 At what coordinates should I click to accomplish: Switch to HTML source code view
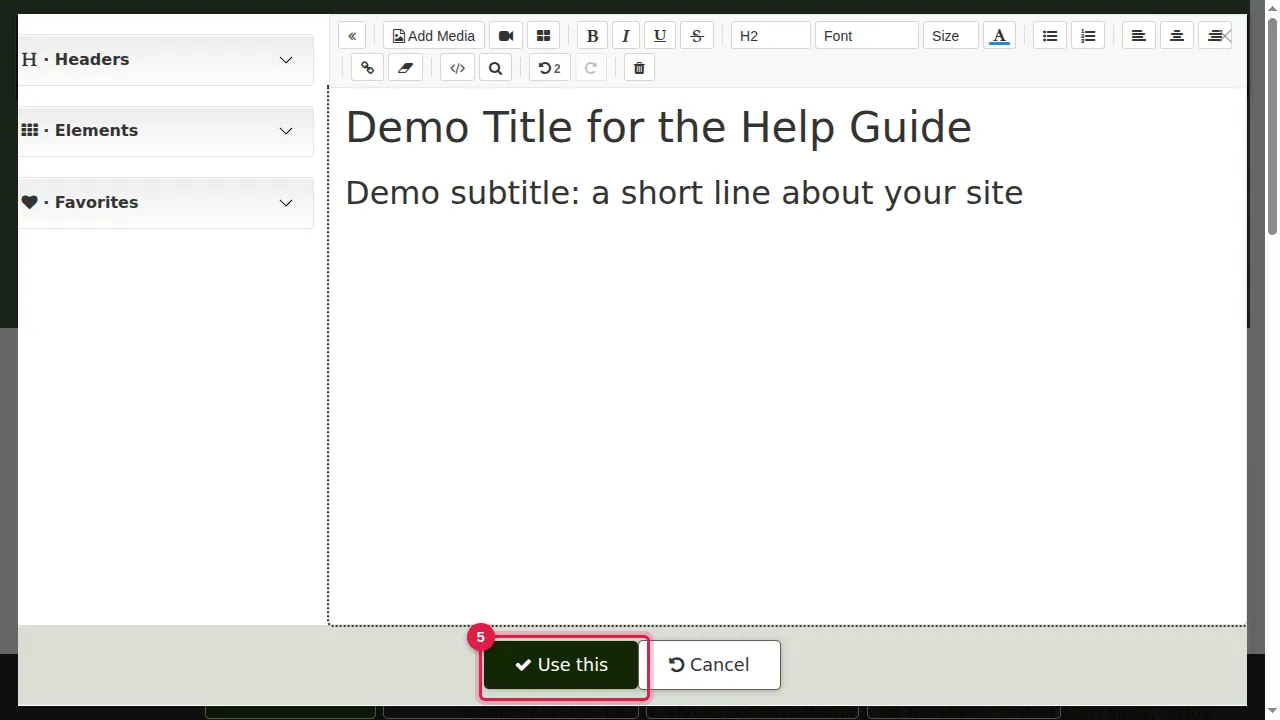(457, 68)
